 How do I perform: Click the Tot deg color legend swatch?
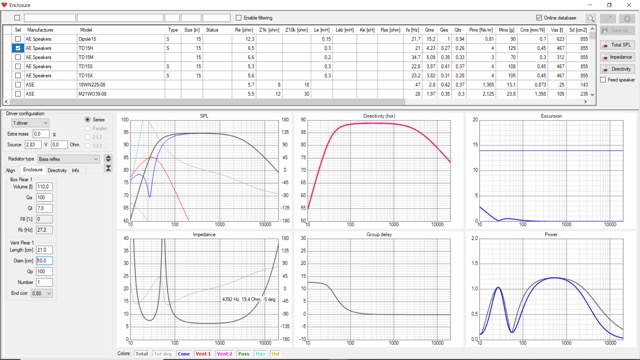[x=162, y=354]
